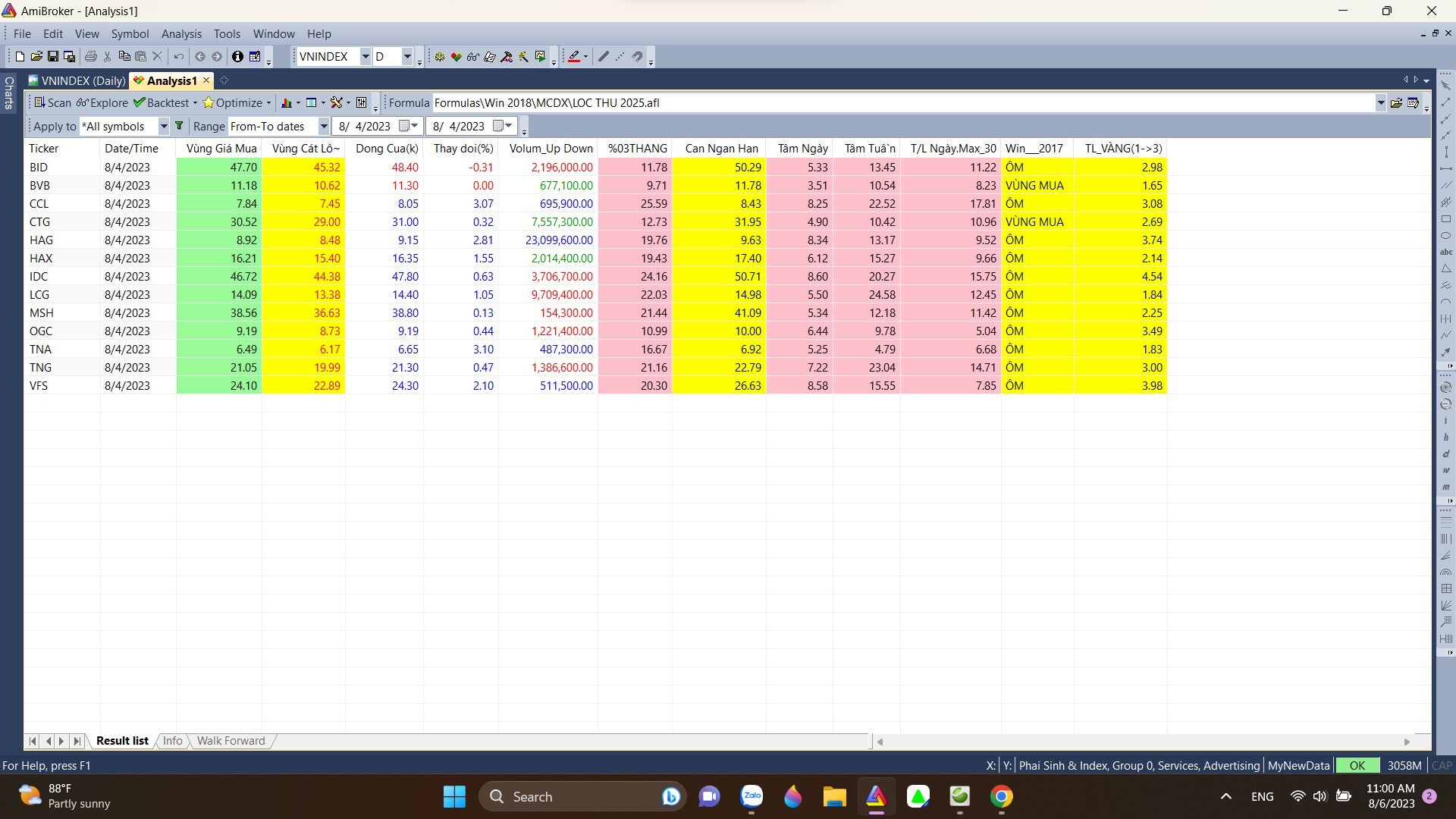
Task: Close the Analysis1 tab
Action: [x=206, y=80]
